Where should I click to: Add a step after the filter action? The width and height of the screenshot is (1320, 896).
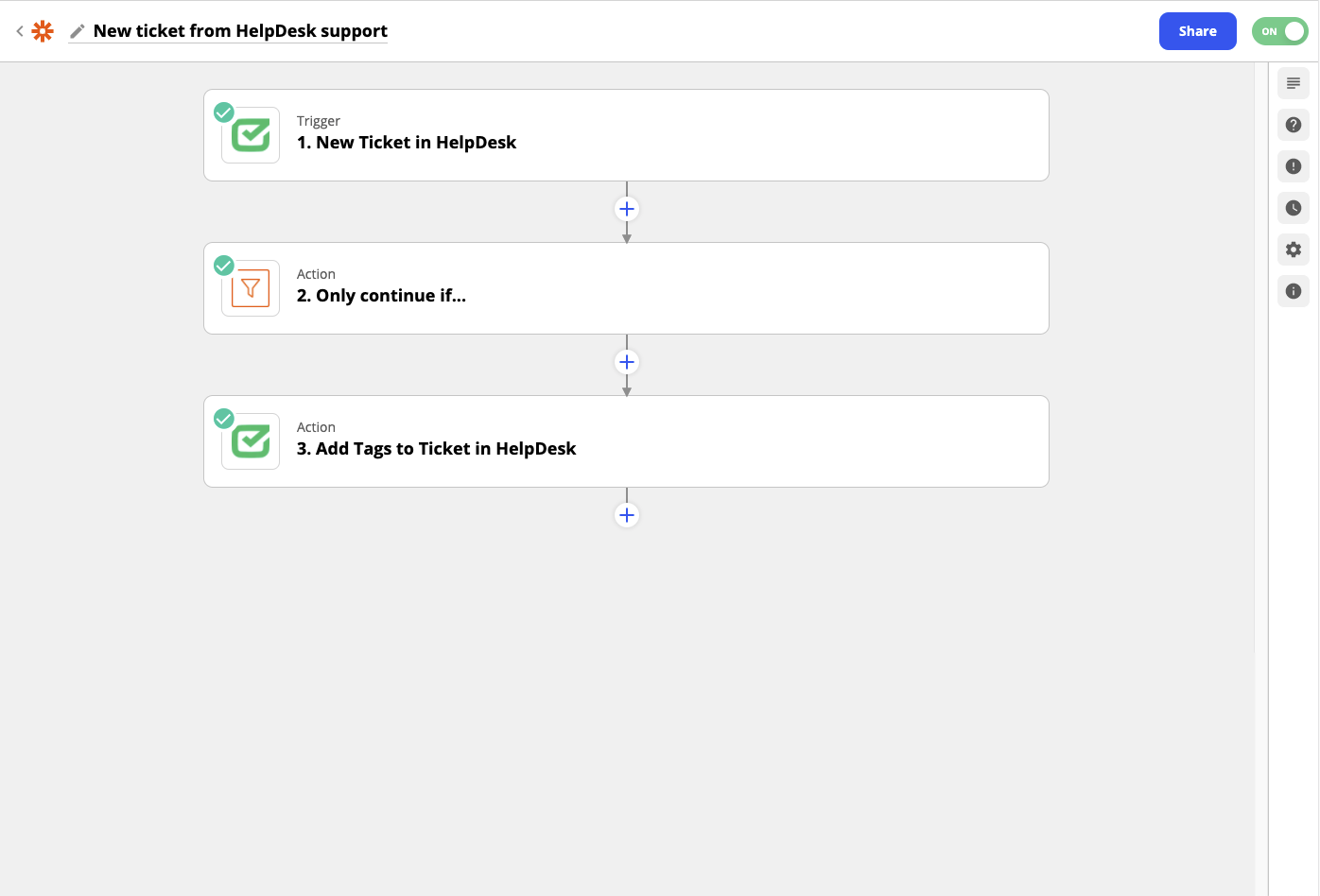coord(627,362)
